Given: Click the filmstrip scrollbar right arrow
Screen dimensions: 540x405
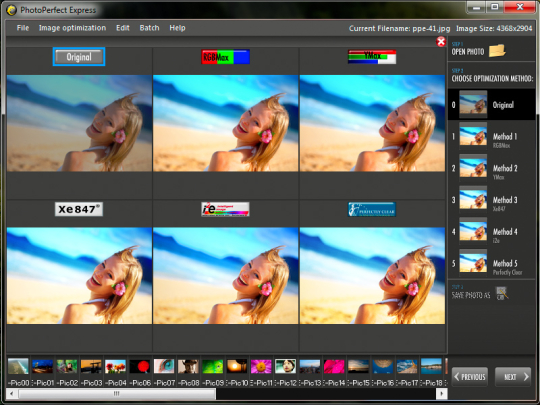Looking at the screenshot, I should (442, 393).
